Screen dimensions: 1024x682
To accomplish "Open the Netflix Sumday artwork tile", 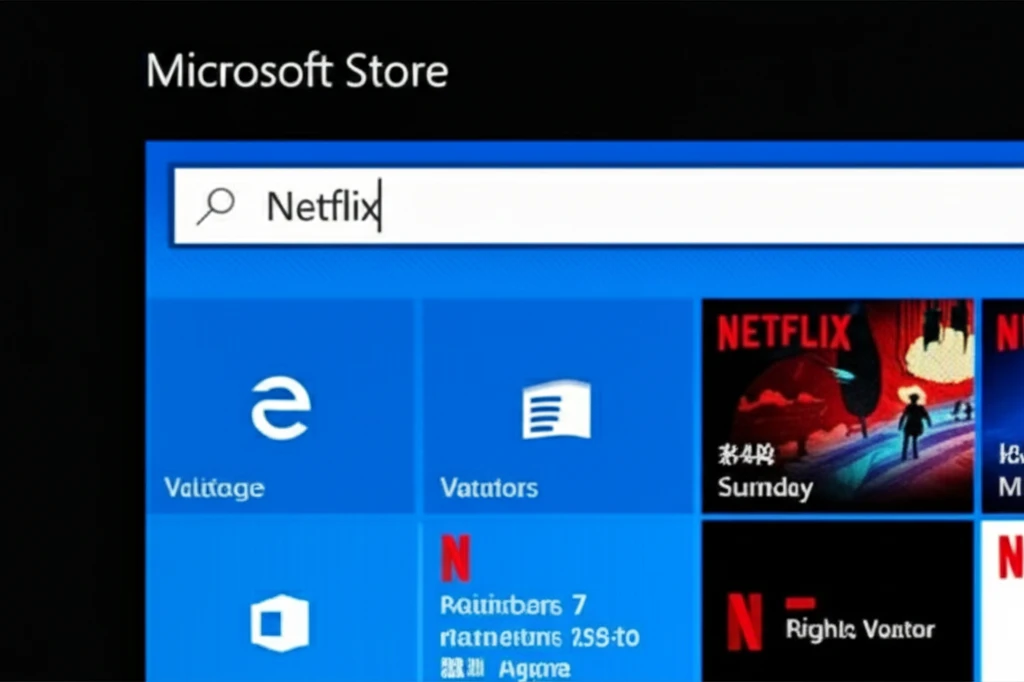I will (x=838, y=406).
